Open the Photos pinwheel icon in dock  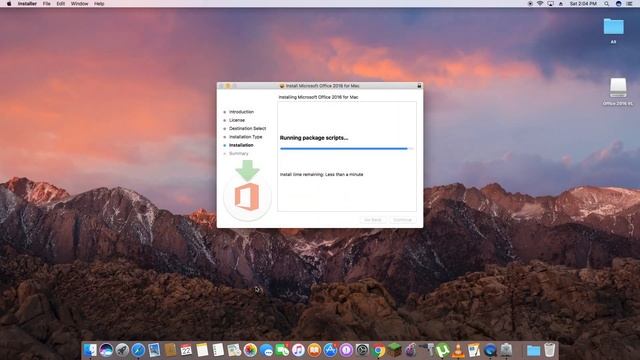click(x=250, y=350)
